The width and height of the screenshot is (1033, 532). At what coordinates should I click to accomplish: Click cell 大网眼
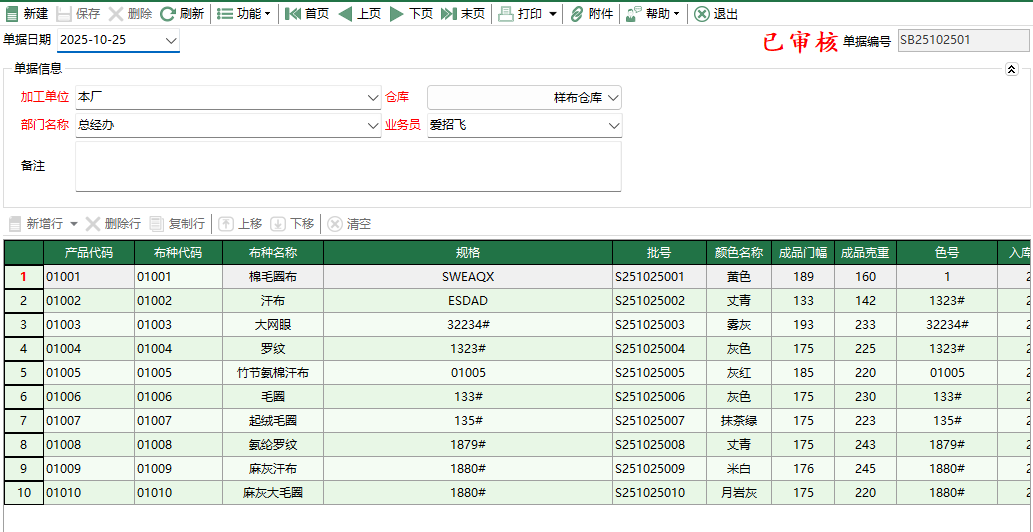click(273, 325)
